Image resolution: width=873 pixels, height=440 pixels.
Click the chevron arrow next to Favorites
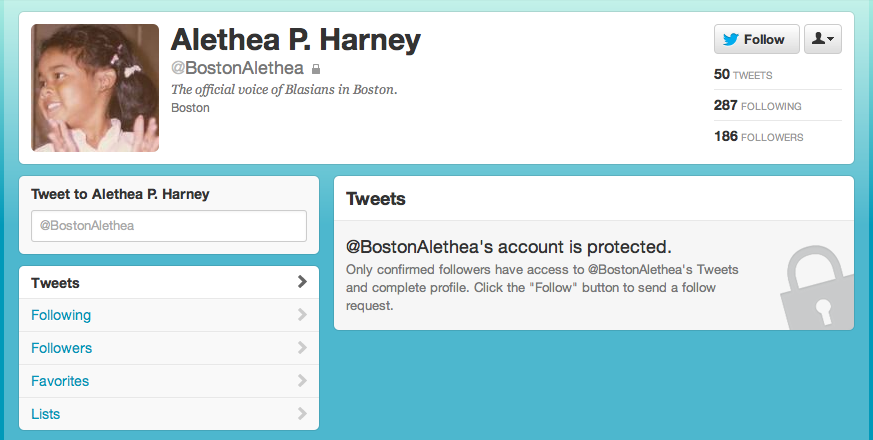coord(302,380)
